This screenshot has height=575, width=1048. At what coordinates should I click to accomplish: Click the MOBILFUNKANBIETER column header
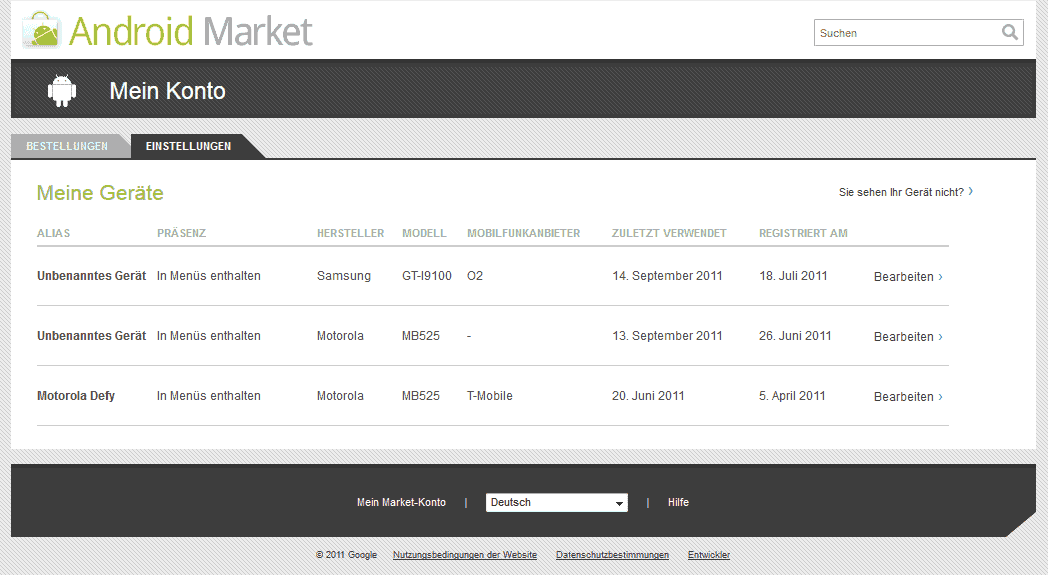pos(523,233)
